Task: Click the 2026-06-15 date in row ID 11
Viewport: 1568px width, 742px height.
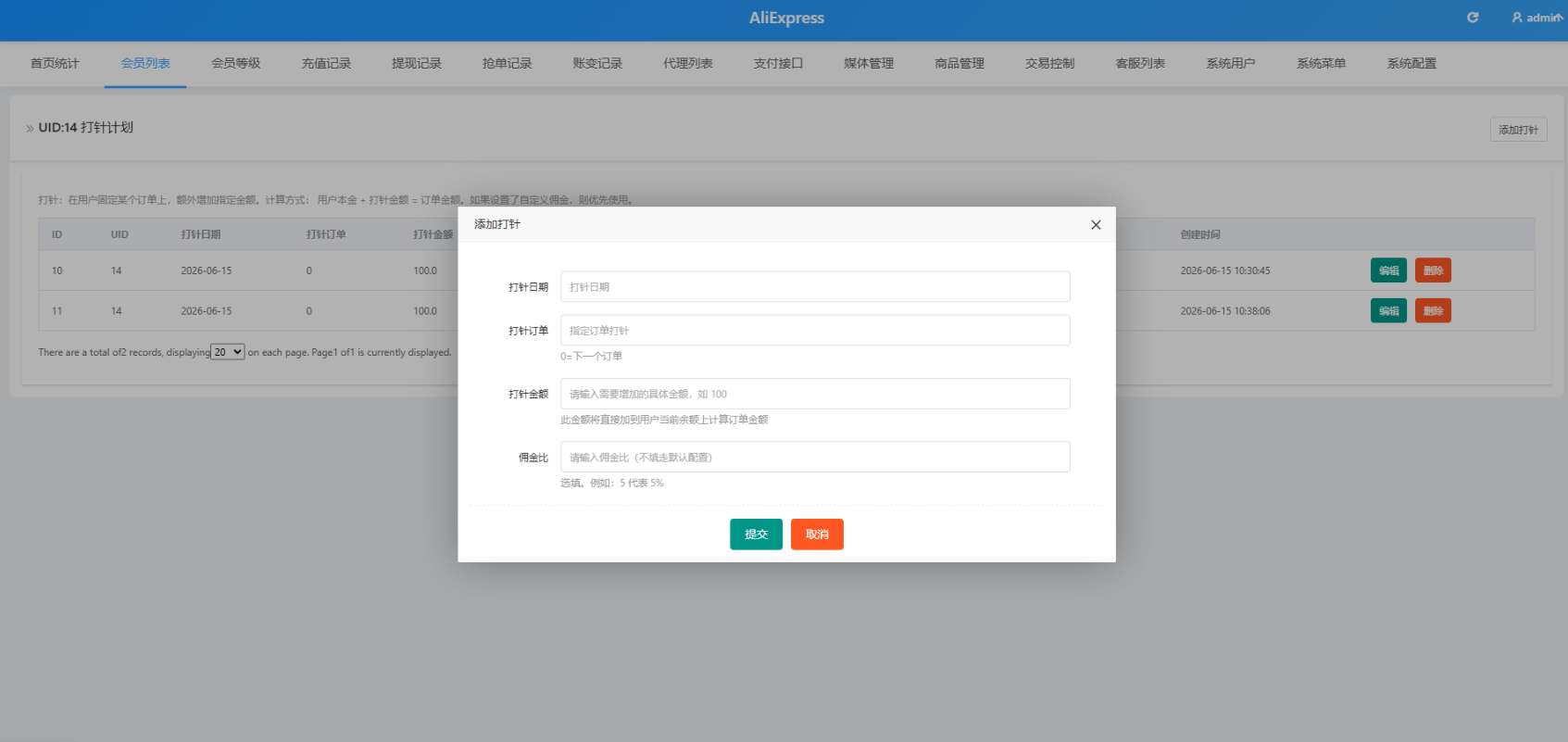Action: click(207, 311)
